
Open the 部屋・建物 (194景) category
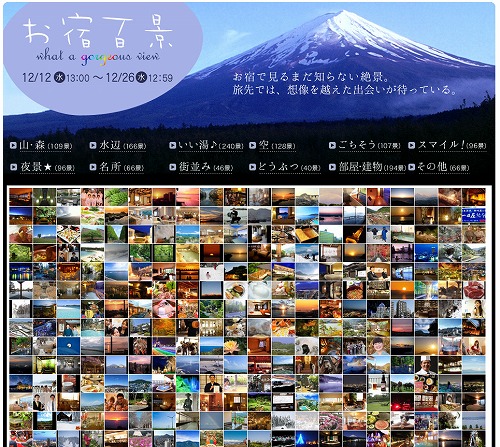click(372, 167)
